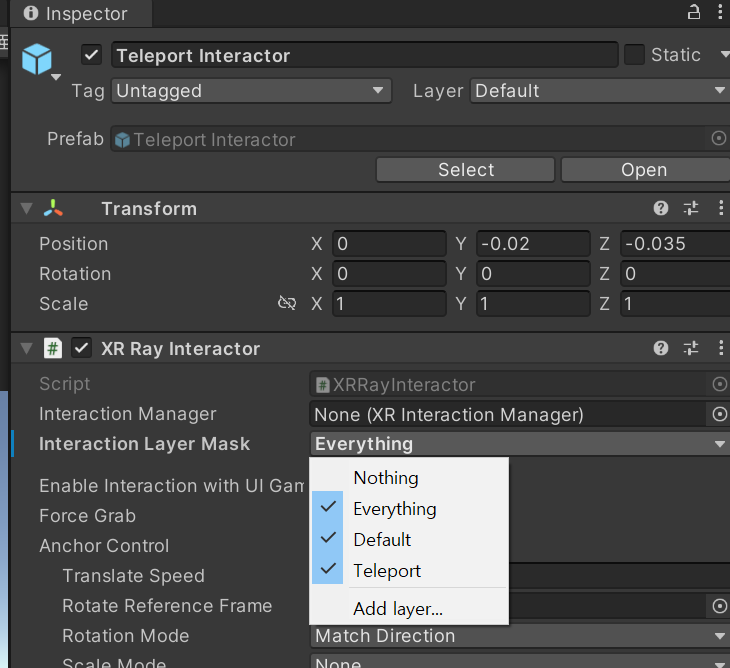Click the Rotation Z value field
This screenshot has height=668, width=730.
point(675,273)
